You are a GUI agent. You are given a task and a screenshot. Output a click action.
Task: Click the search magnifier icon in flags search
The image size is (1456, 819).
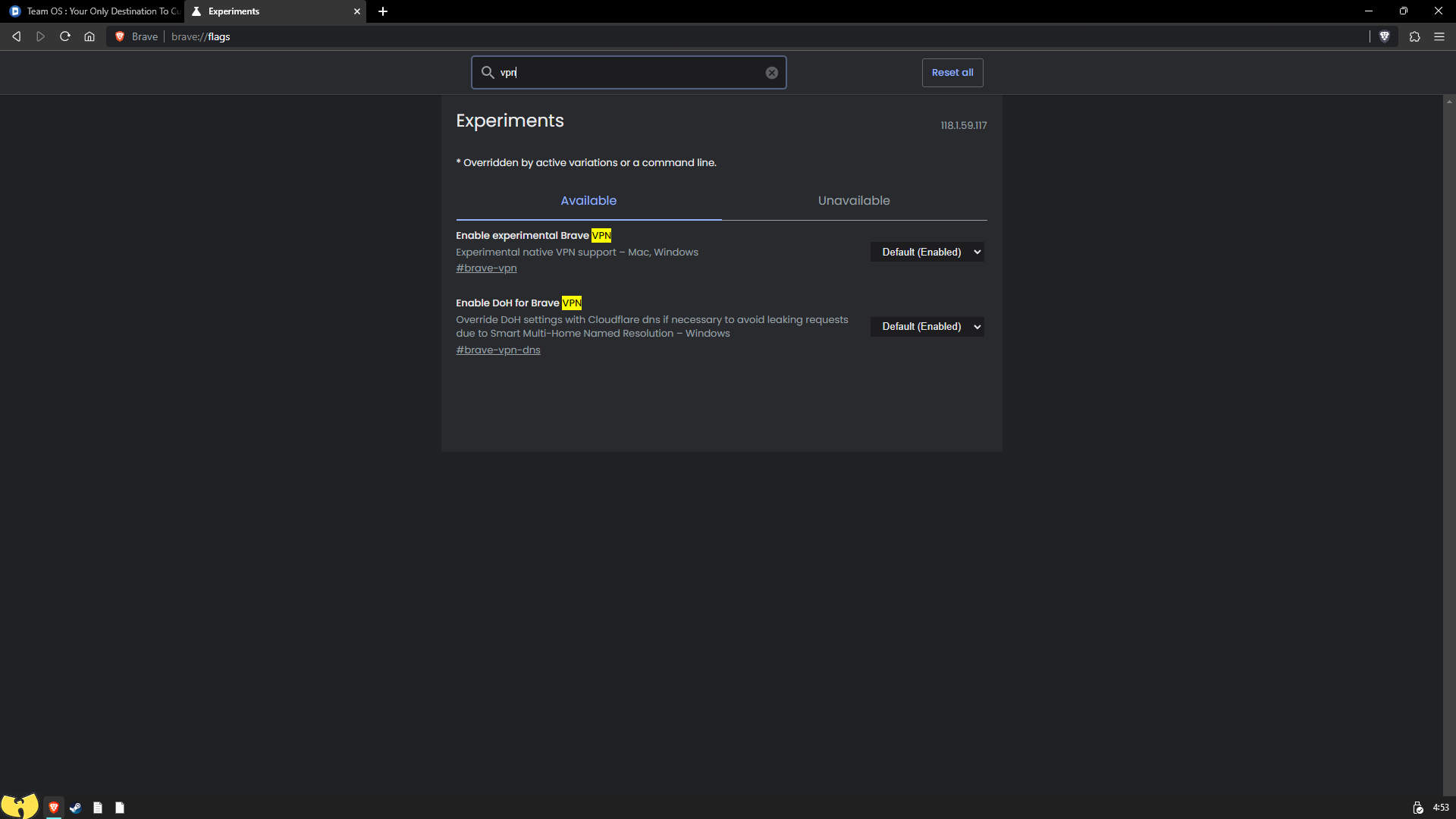[x=488, y=73]
